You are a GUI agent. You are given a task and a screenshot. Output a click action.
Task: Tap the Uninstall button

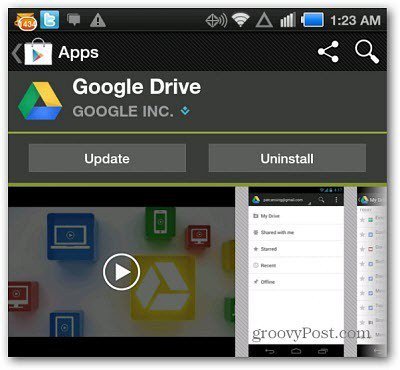[x=287, y=158]
